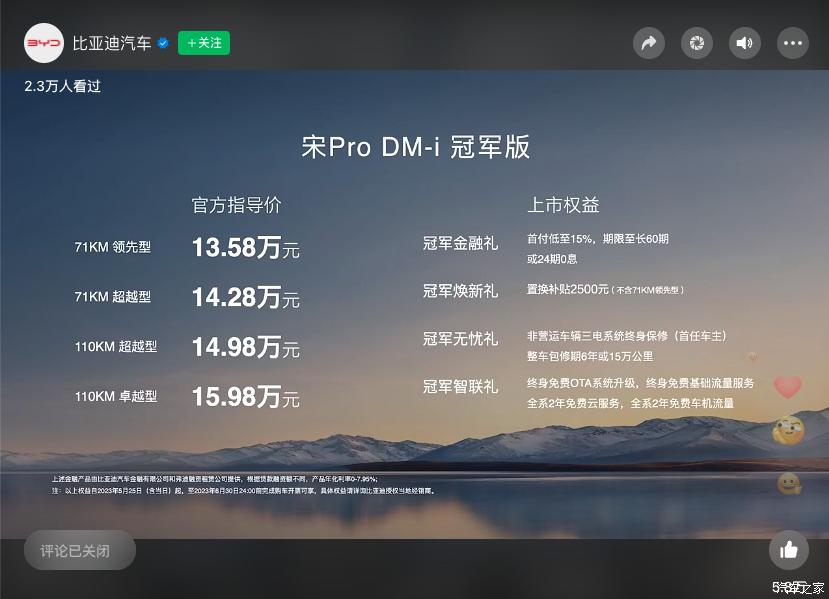Click the BYD logo avatar
Image resolution: width=829 pixels, height=599 pixels.
coord(43,43)
